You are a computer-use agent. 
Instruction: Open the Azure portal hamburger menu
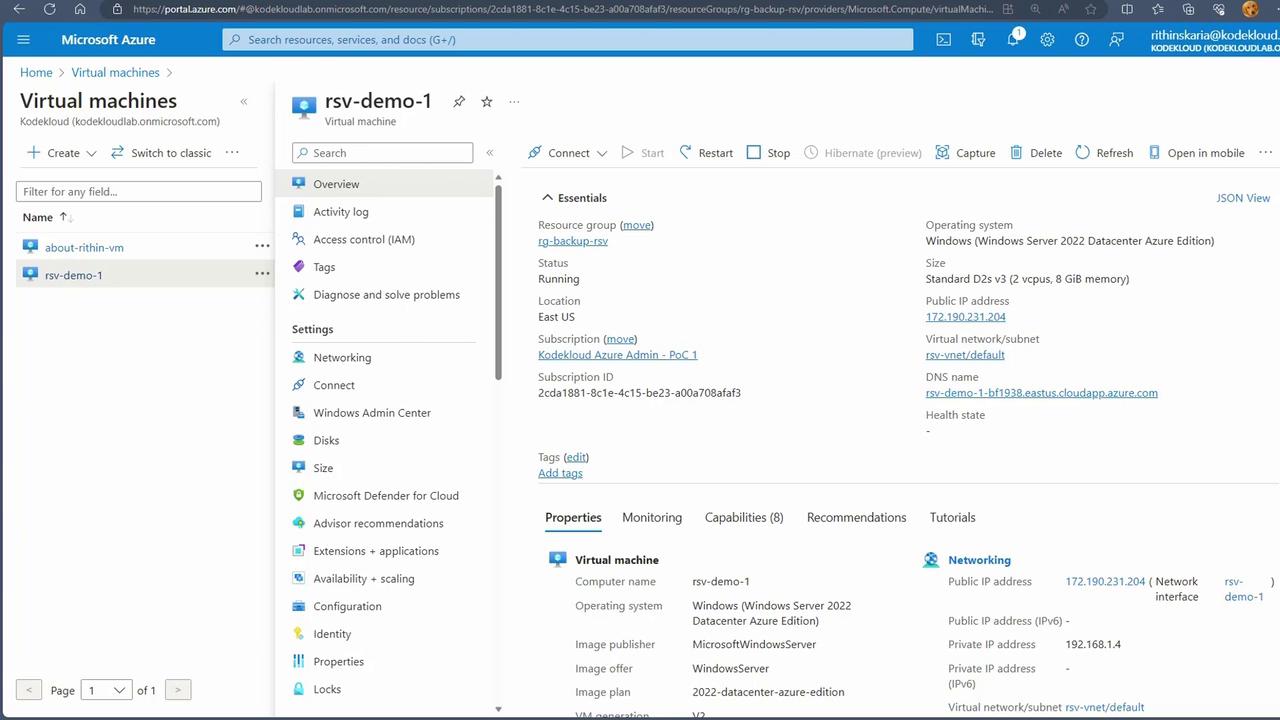tap(24, 40)
